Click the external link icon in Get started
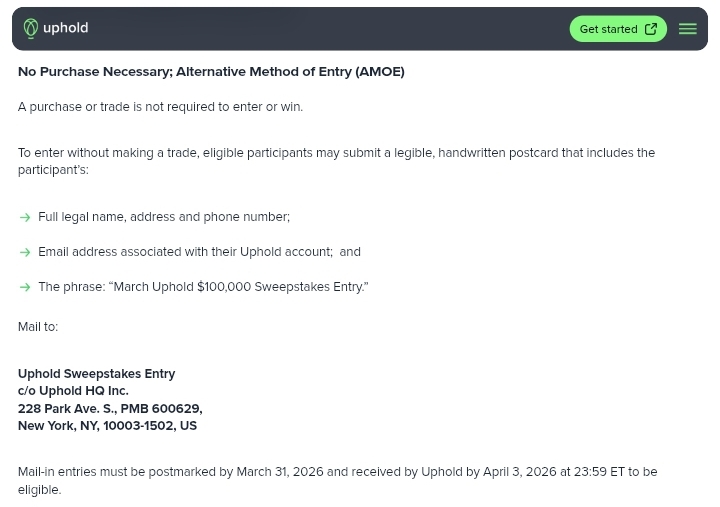Viewport: 720px width, 507px height. 651,29
